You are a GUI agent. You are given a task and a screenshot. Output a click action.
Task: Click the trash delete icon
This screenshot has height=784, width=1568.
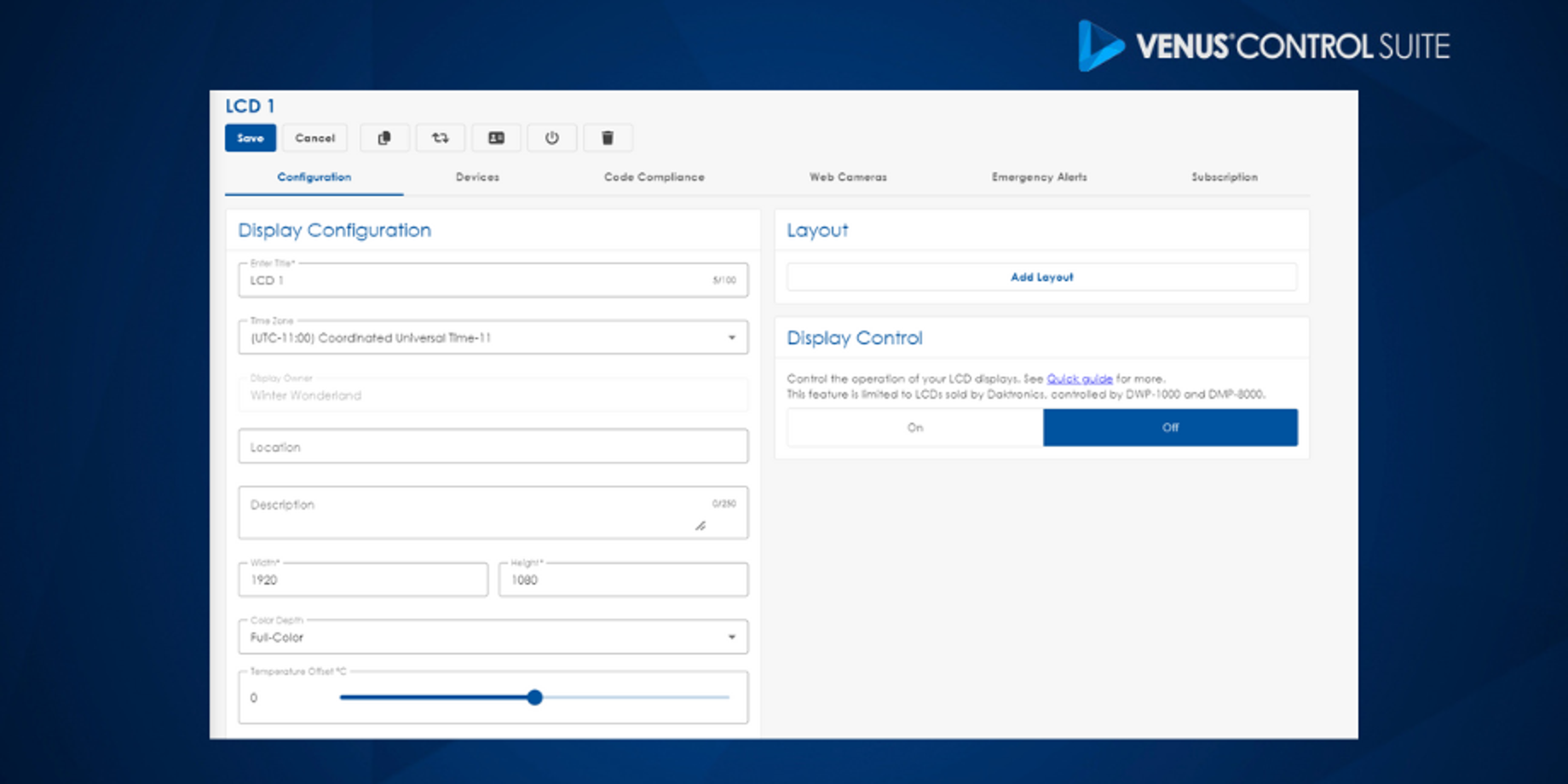608,138
